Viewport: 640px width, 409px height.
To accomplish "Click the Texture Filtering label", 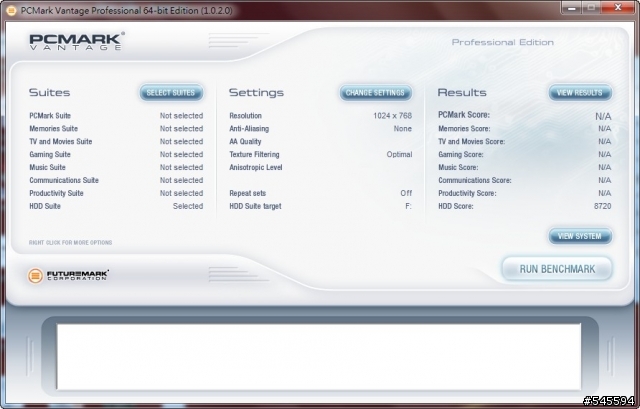I will pos(254,155).
